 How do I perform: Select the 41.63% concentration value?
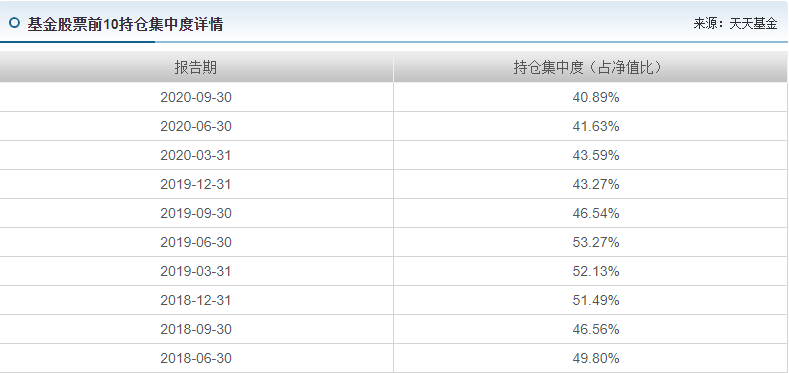(x=596, y=126)
